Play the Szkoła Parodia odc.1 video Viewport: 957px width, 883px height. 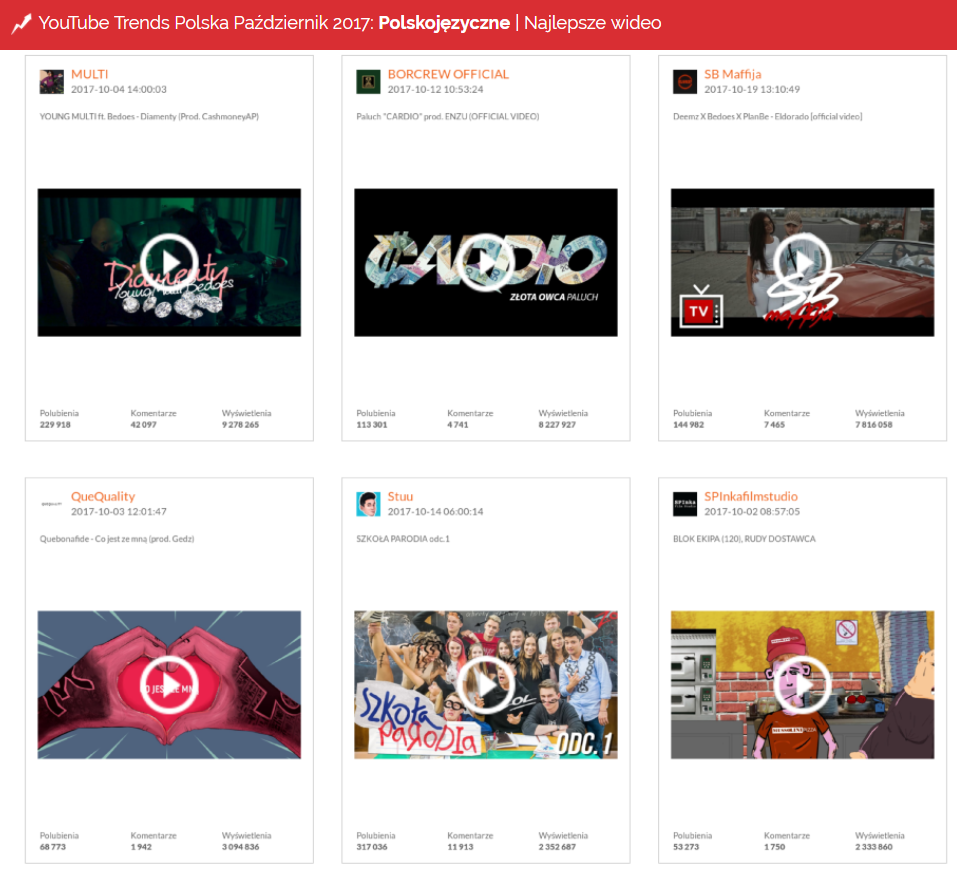click(486, 684)
